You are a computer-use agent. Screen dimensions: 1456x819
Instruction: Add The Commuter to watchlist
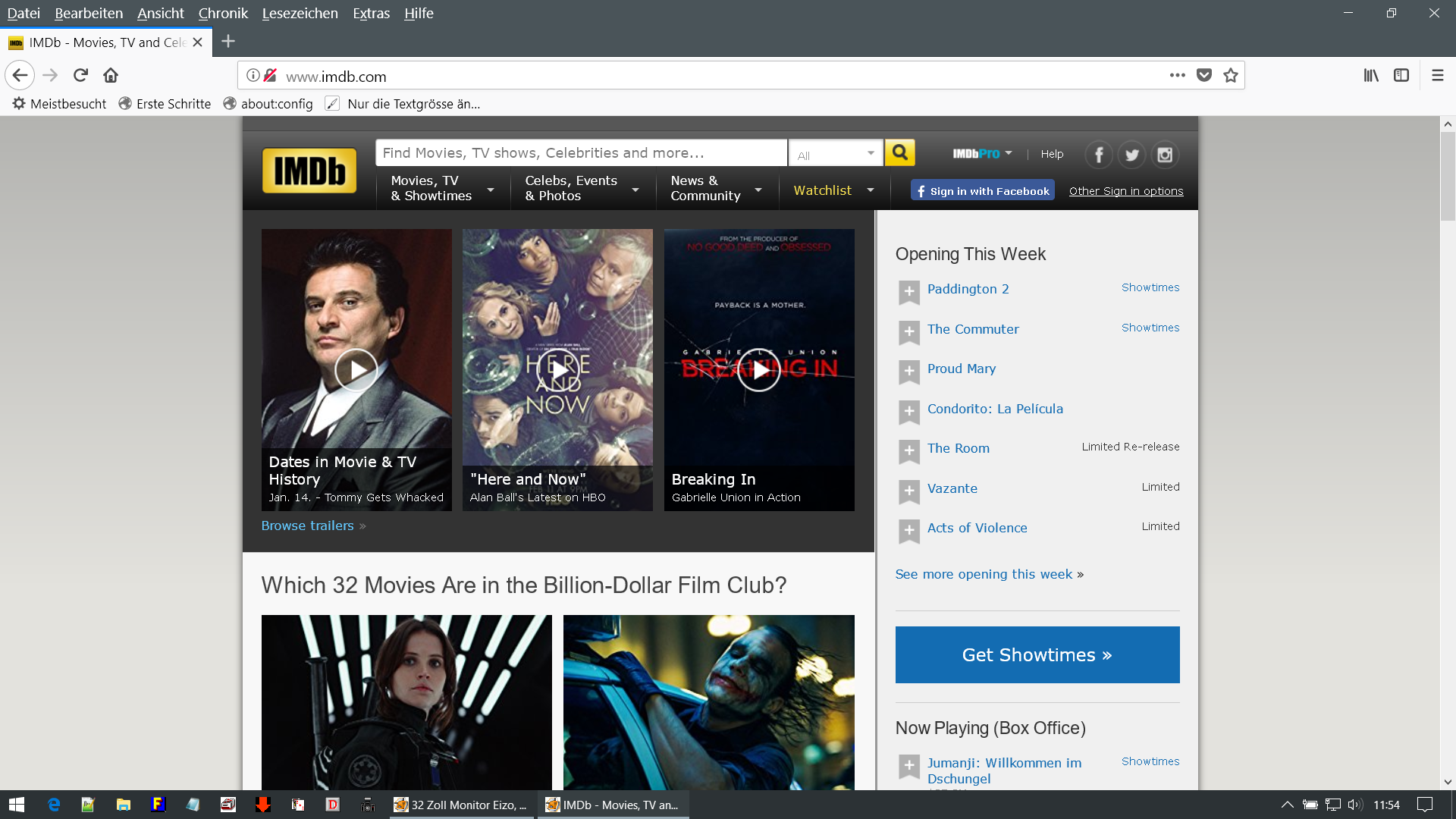(x=908, y=331)
